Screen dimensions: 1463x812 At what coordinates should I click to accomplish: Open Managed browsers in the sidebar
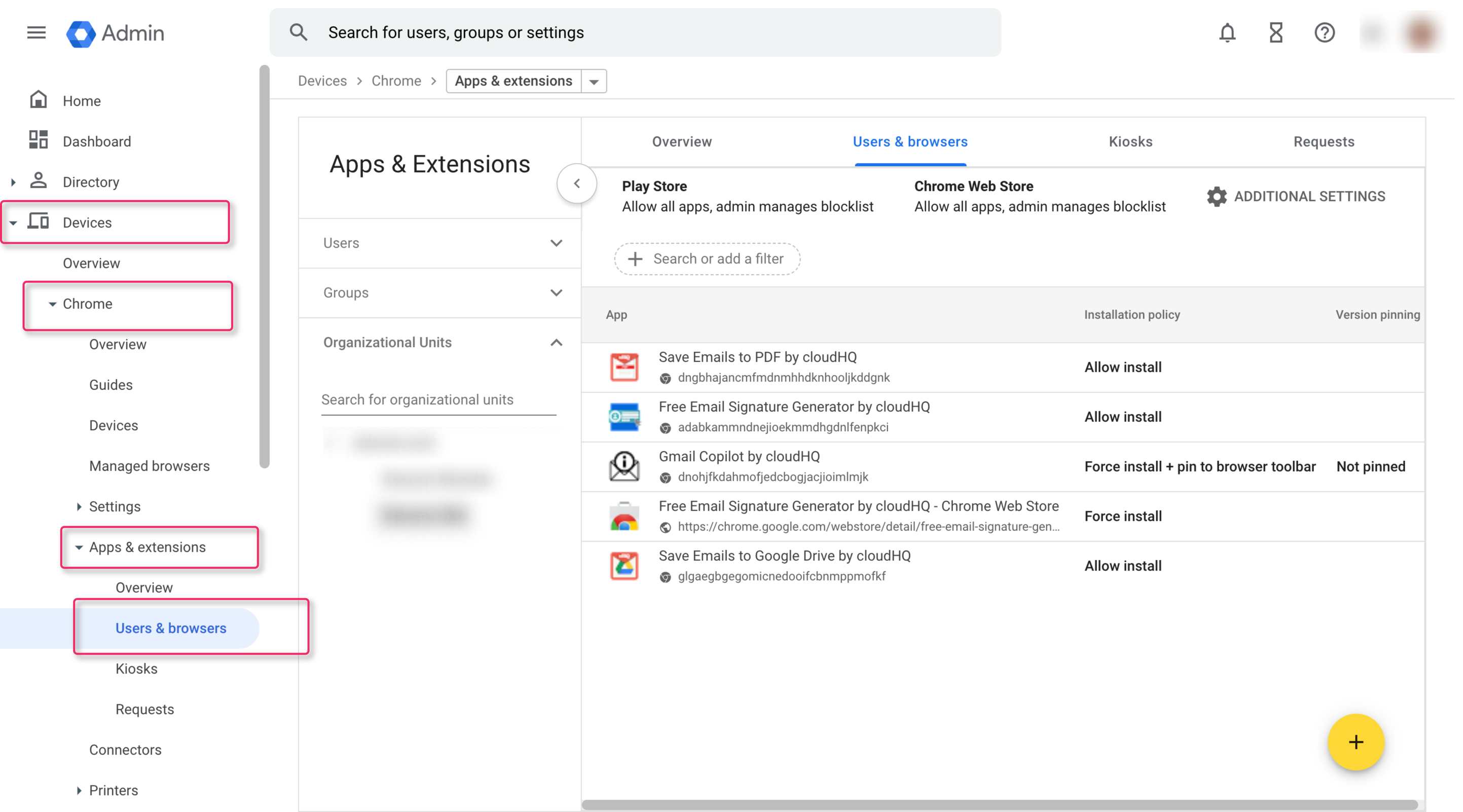(150, 466)
